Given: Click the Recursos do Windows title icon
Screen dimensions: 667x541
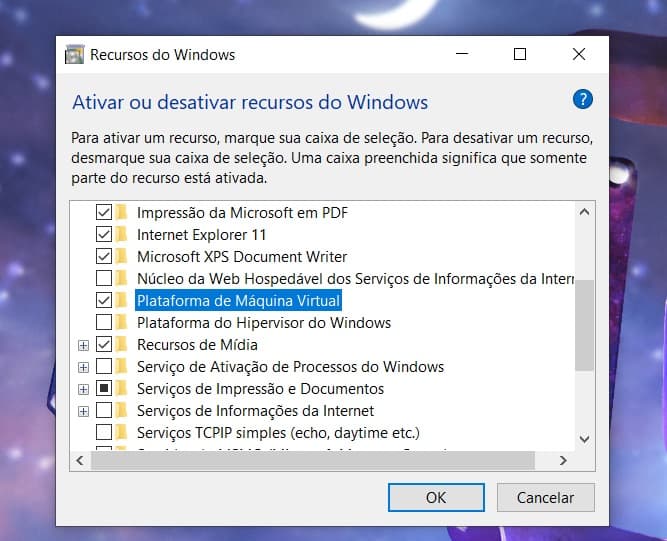Looking at the screenshot, I should 75,54.
